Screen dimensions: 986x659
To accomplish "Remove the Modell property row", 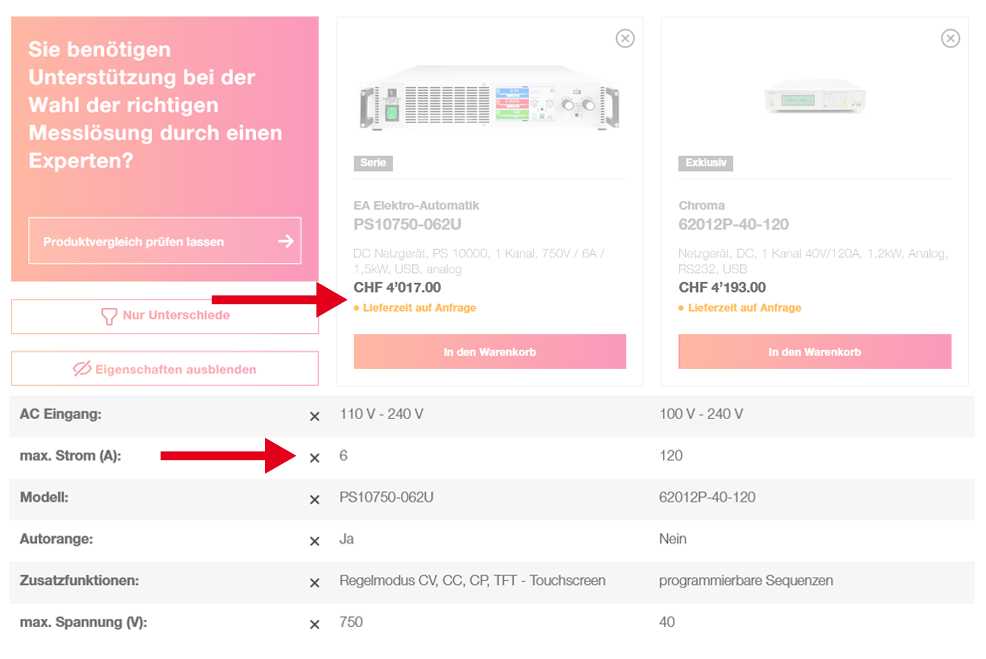I will [314, 499].
